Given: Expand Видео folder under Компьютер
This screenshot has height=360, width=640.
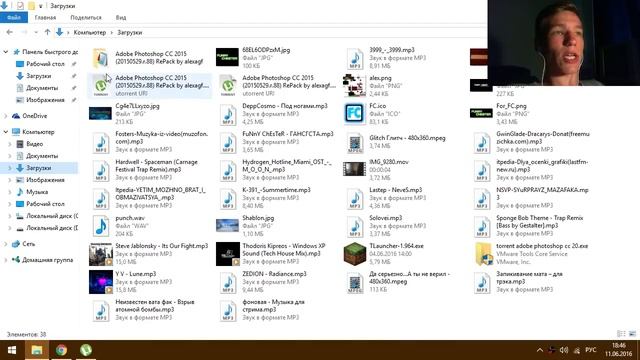Looking at the screenshot, I should [x=10, y=144].
